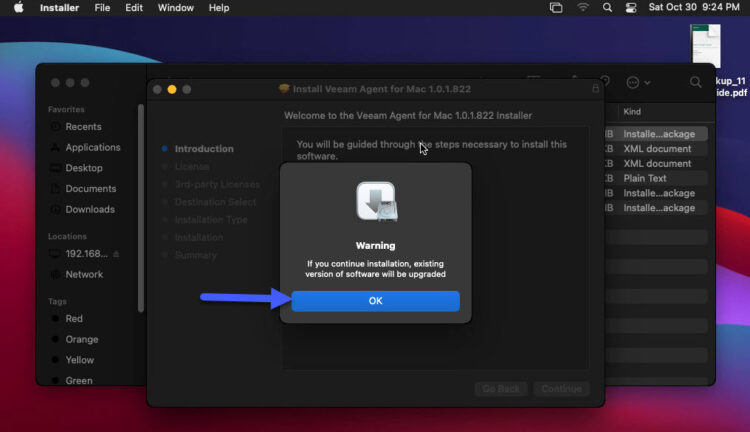
Task: Open the Installer app menu
Action: click(59, 8)
